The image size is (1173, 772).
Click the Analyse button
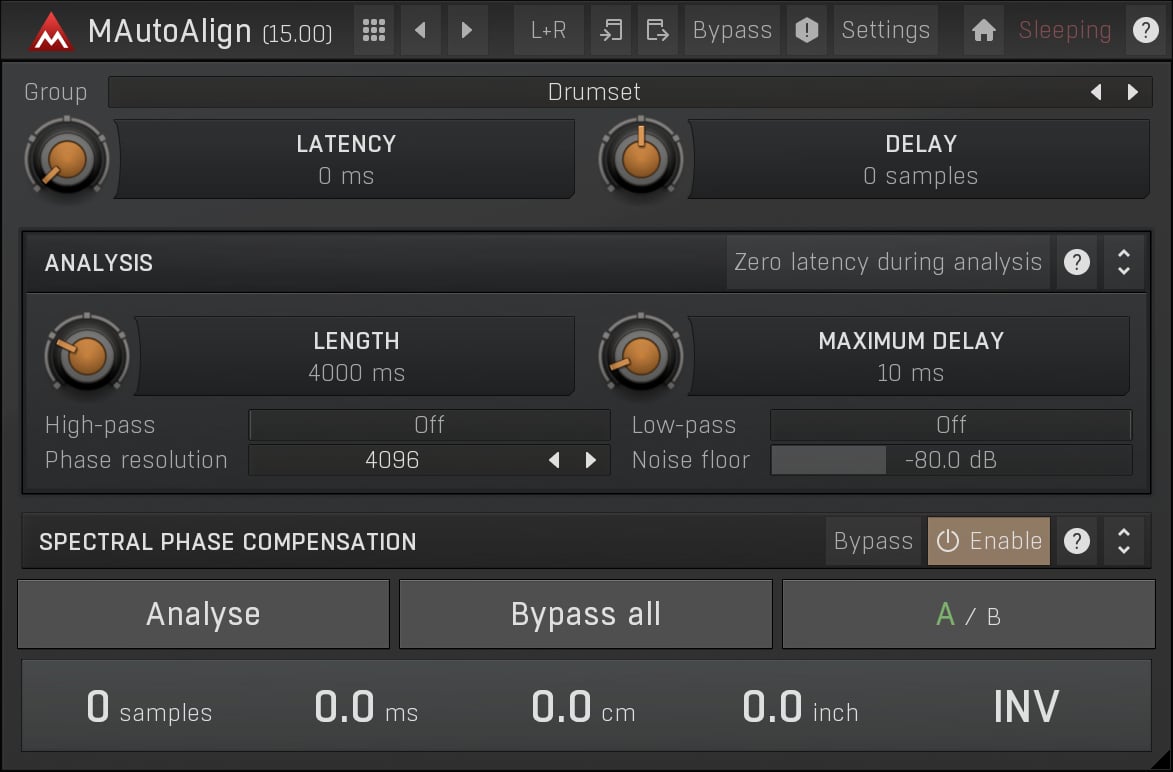click(x=203, y=614)
